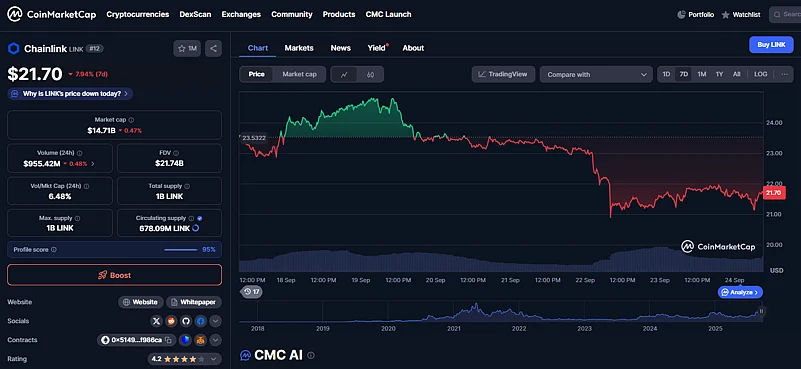This screenshot has height=369, width=801.
Task: Set chart range to 1M
Action: pos(702,74)
